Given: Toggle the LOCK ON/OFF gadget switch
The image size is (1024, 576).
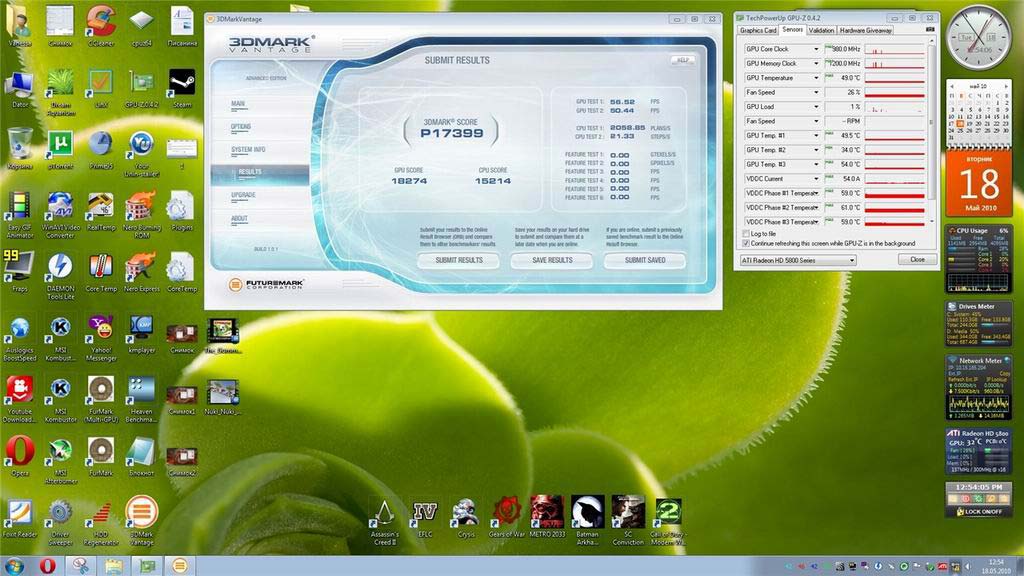Looking at the screenshot, I should [977, 511].
